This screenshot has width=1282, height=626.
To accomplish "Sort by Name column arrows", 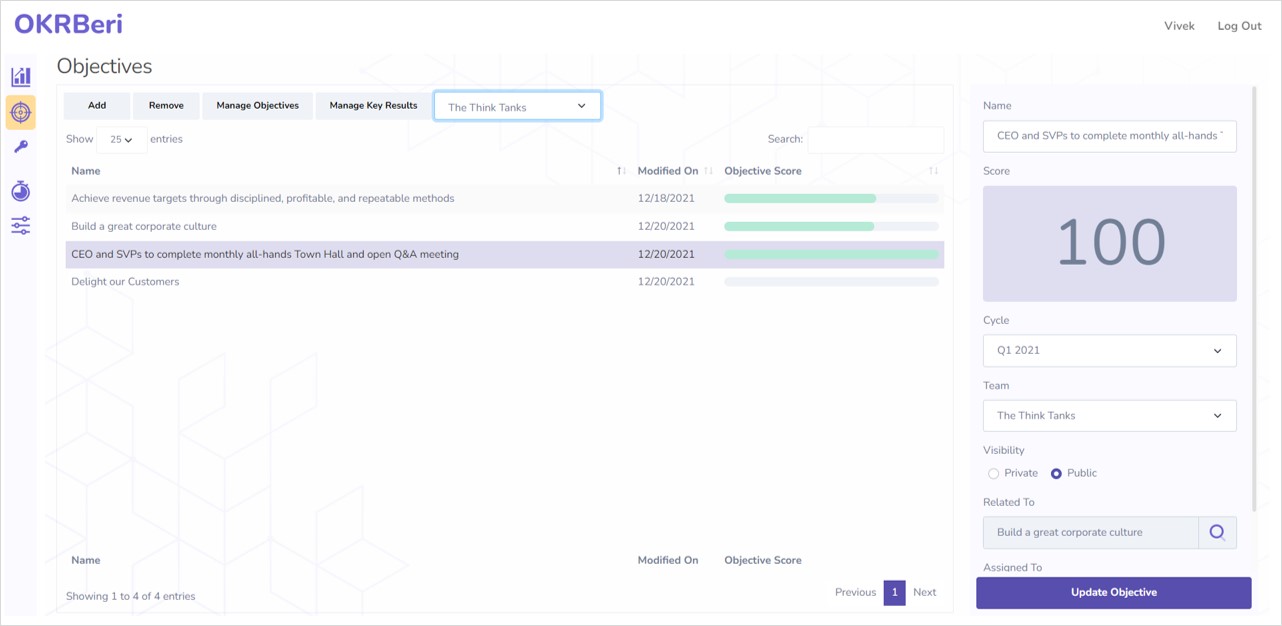I will [621, 171].
